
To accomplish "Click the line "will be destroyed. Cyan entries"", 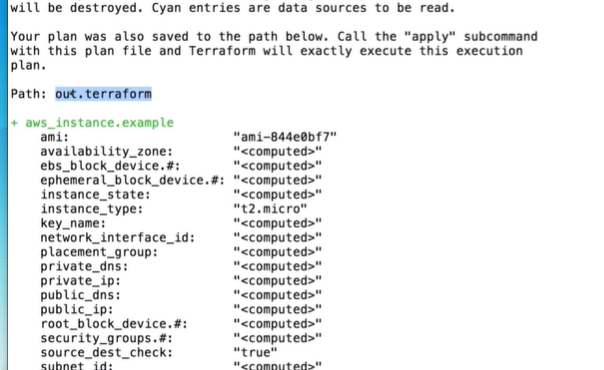I will pos(233,8).
